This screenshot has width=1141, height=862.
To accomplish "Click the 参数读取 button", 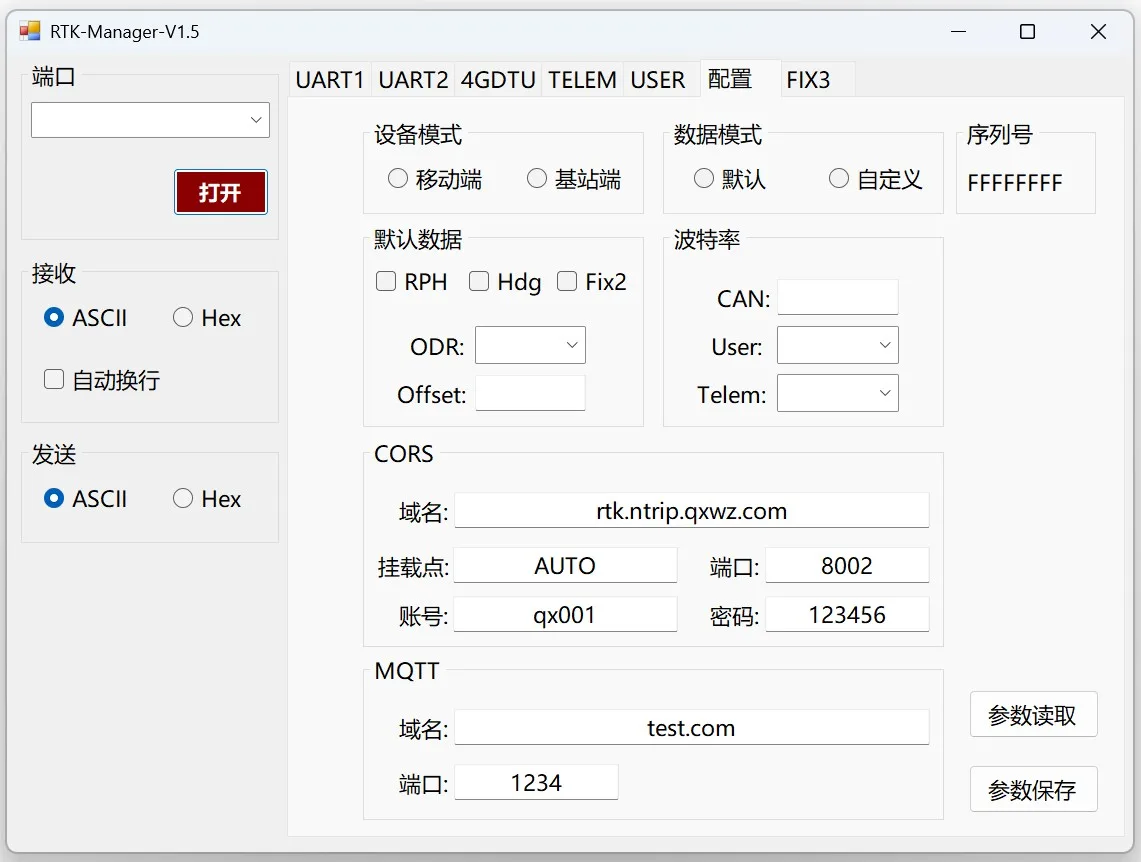I will click(x=1033, y=714).
